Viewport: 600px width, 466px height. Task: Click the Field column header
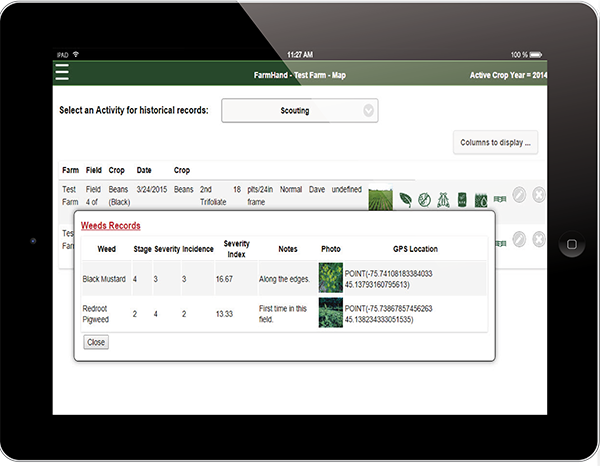94,170
